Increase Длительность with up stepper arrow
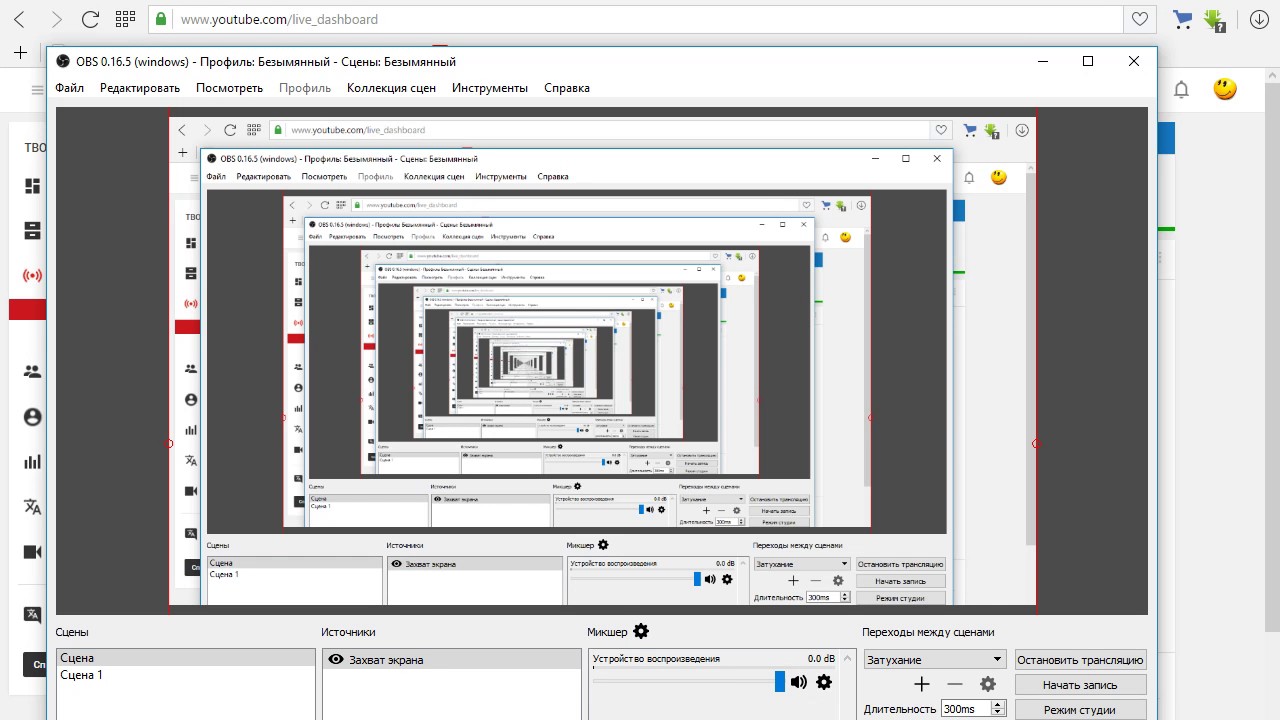Image resolution: width=1280 pixels, height=720 pixels. click(997, 704)
